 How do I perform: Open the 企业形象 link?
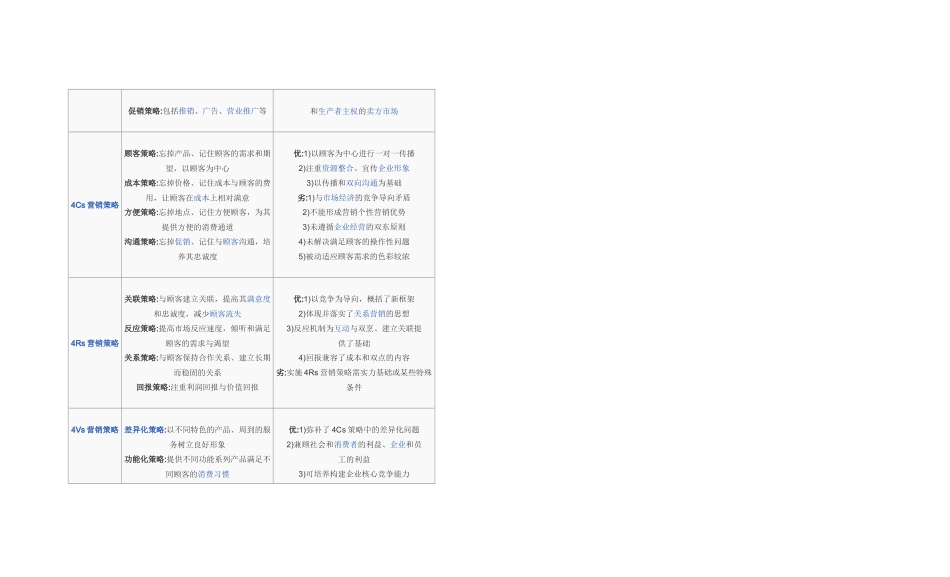[394, 168]
